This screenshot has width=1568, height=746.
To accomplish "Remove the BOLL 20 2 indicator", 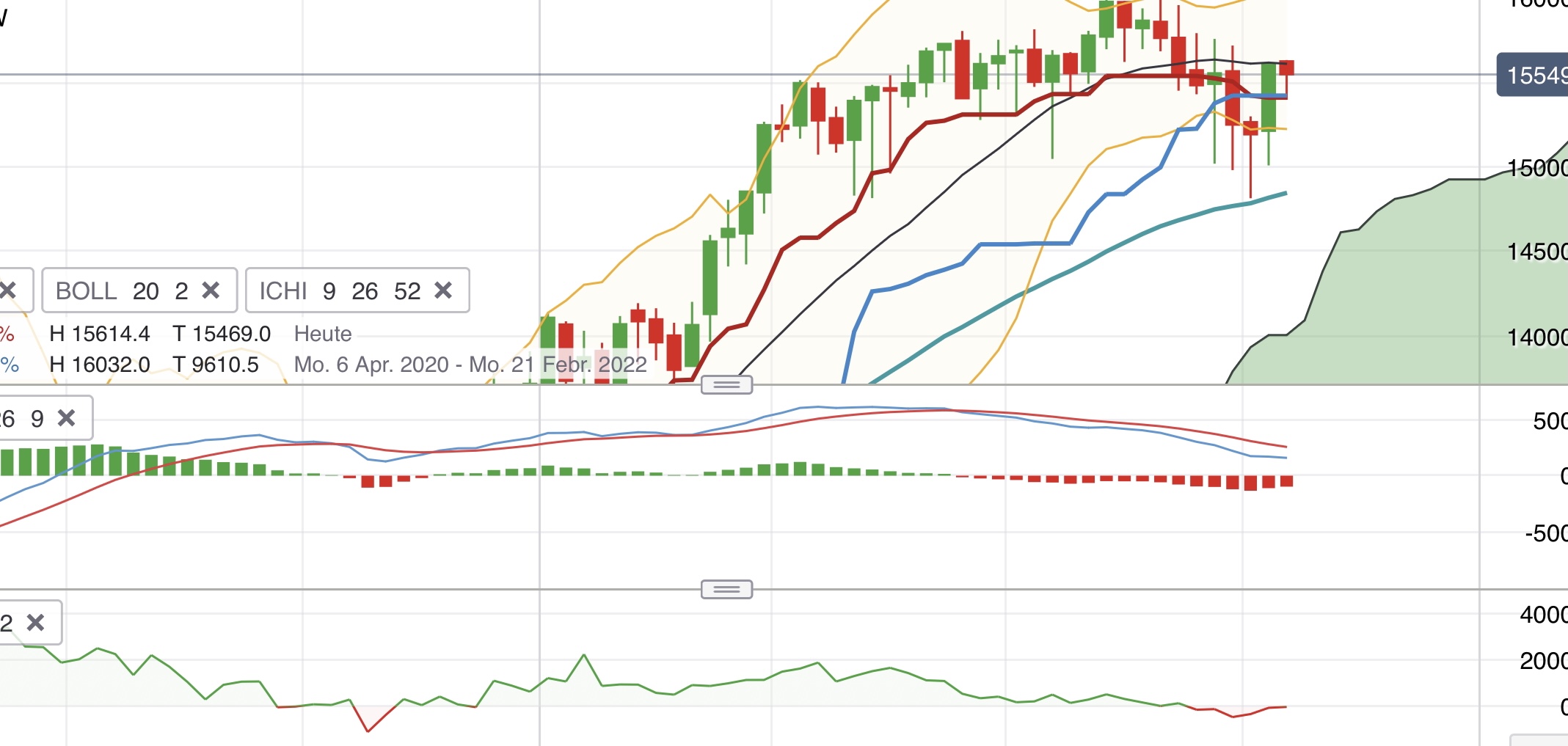I will pos(211,290).
